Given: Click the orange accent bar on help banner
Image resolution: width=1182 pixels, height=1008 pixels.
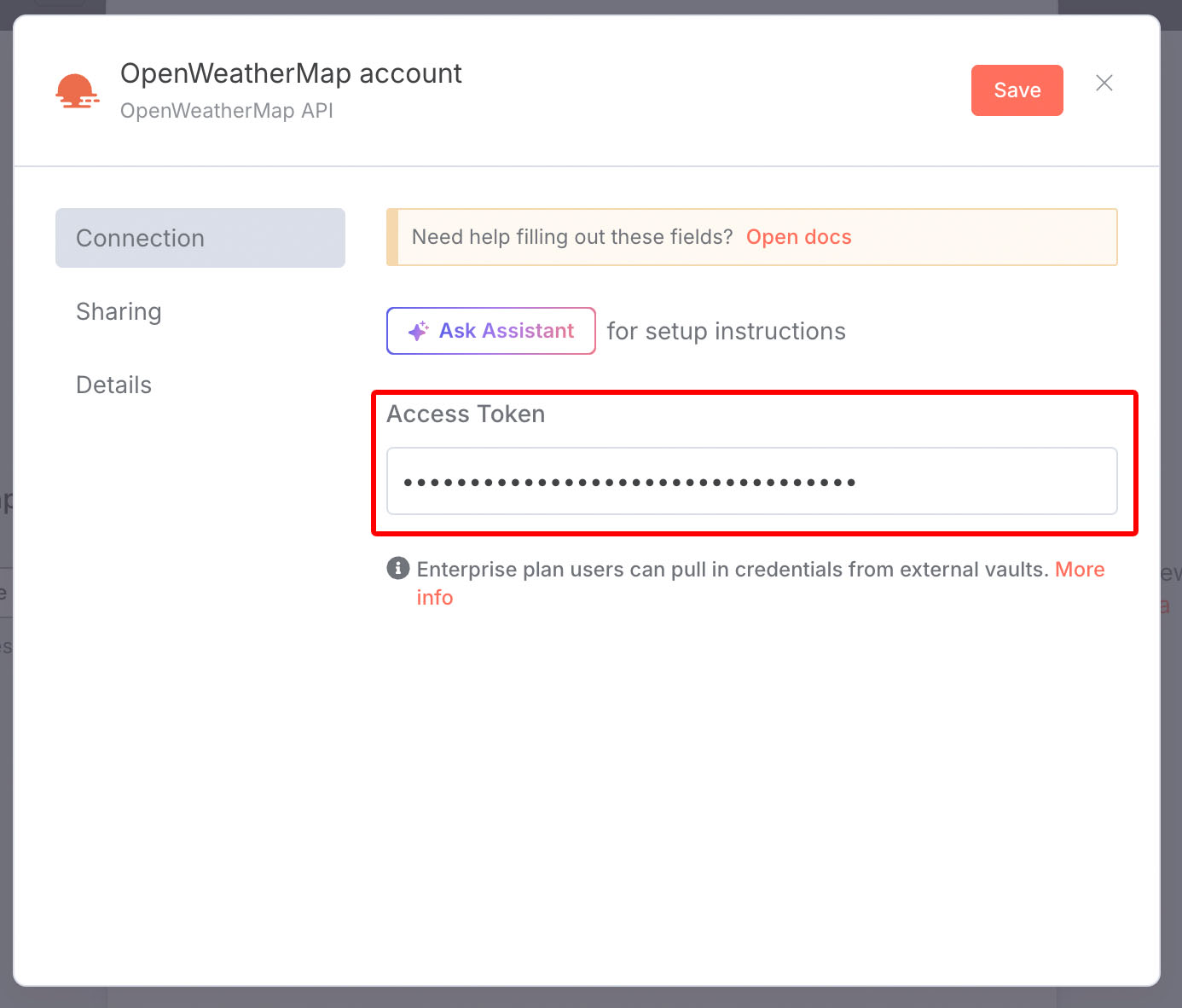Looking at the screenshot, I should click(x=392, y=237).
